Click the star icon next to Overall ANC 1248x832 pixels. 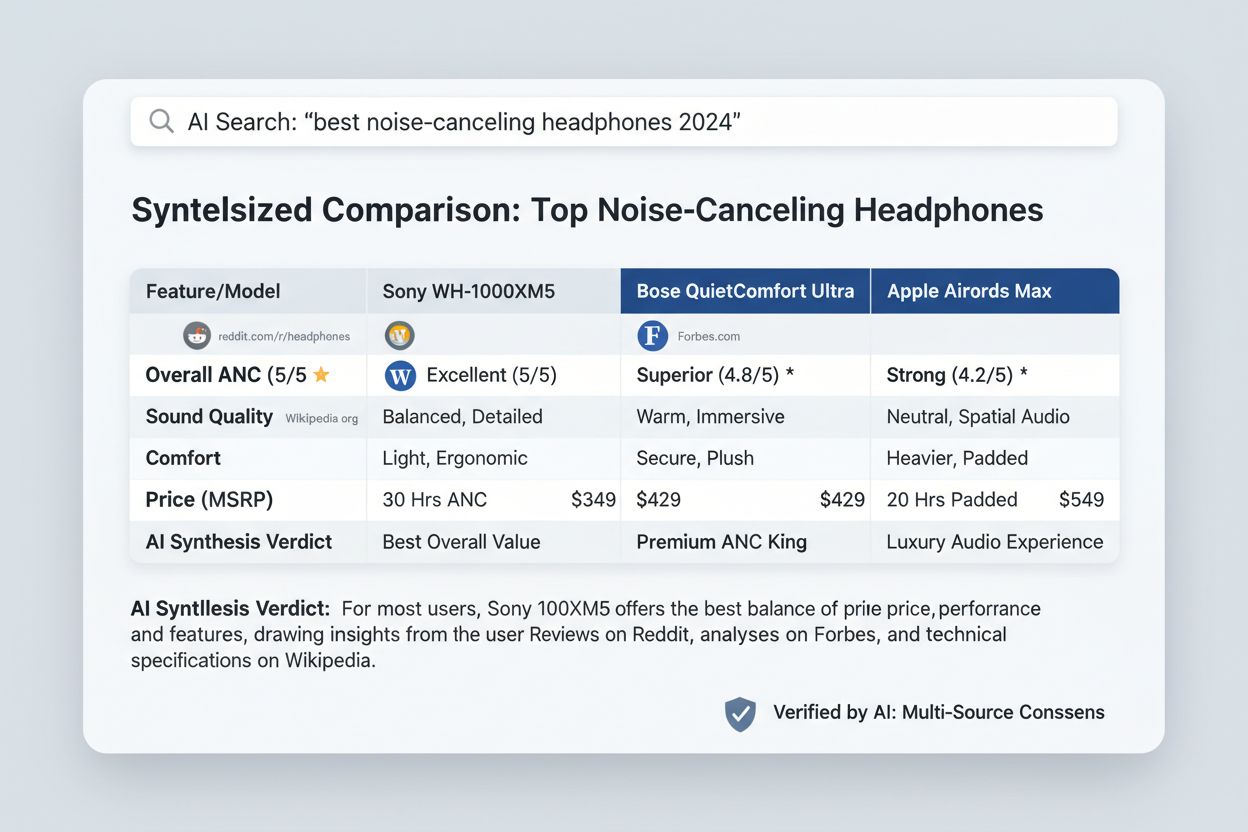point(322,373)
